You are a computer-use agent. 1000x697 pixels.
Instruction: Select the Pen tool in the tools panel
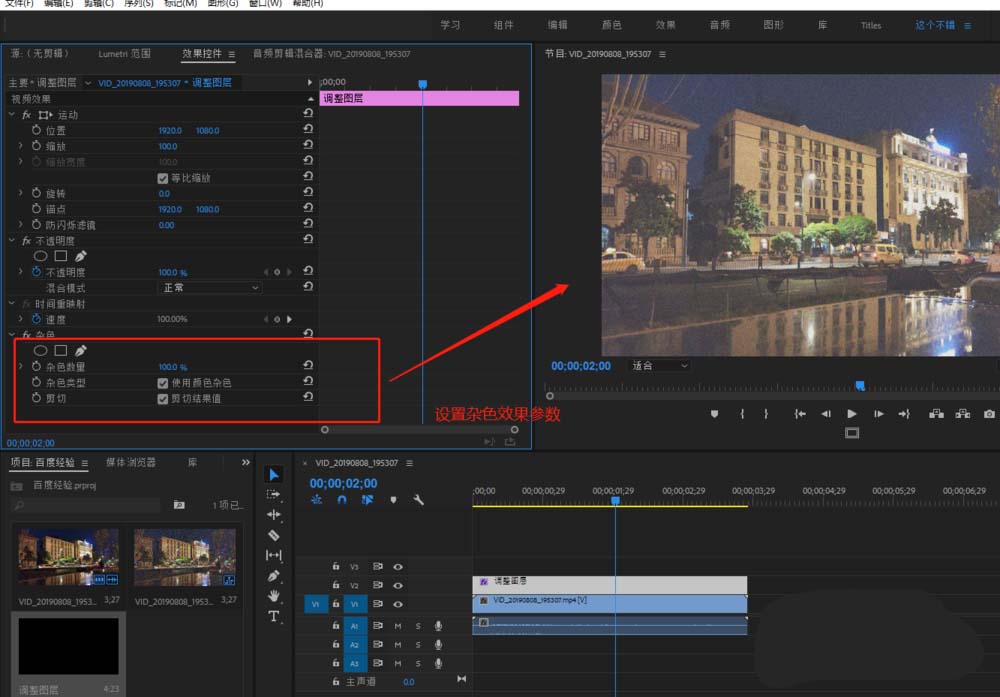[x=275, y=576]
